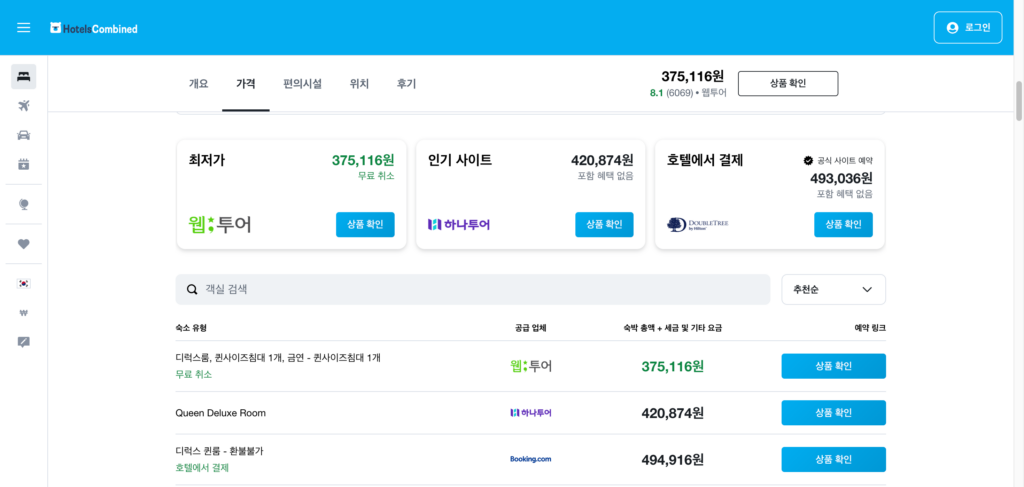Select the hotels bed icon in sidebar
Viewport: 1024px width, 487px height.
tap(24, 76)
